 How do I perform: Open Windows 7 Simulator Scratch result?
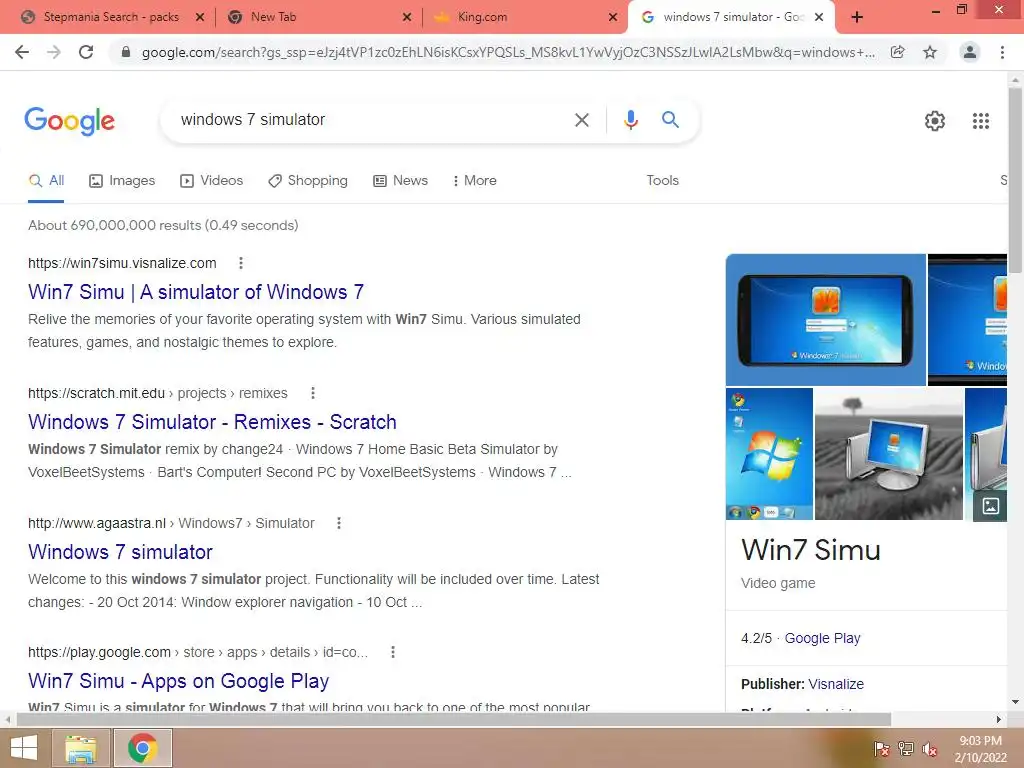coord(212,422)
